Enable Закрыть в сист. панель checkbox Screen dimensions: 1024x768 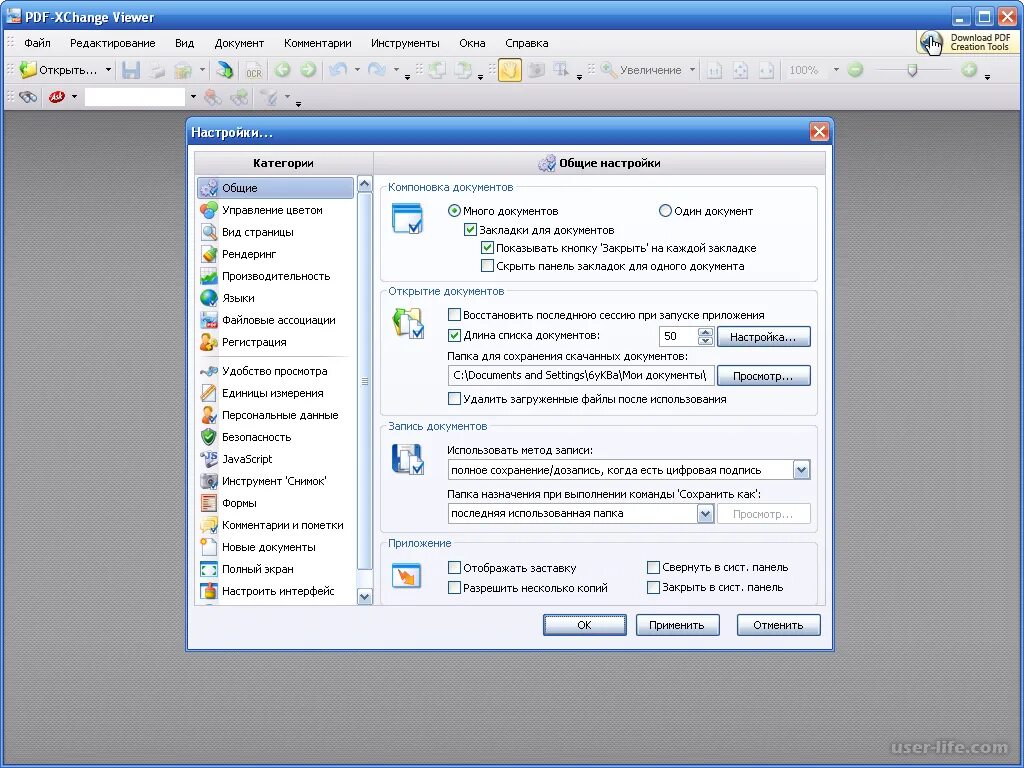(653, 588)
